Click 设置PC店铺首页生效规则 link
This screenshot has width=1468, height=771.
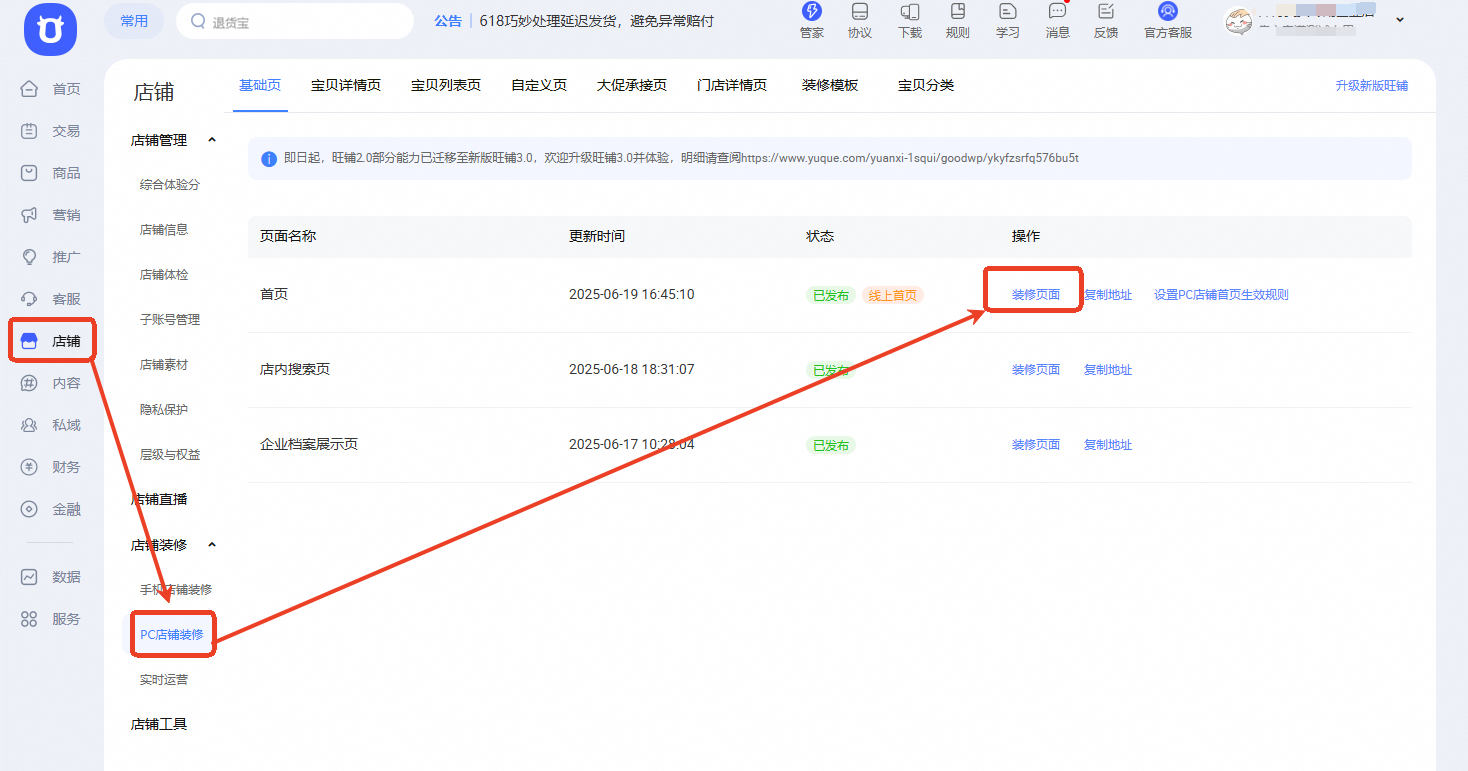coord(1221,295)
